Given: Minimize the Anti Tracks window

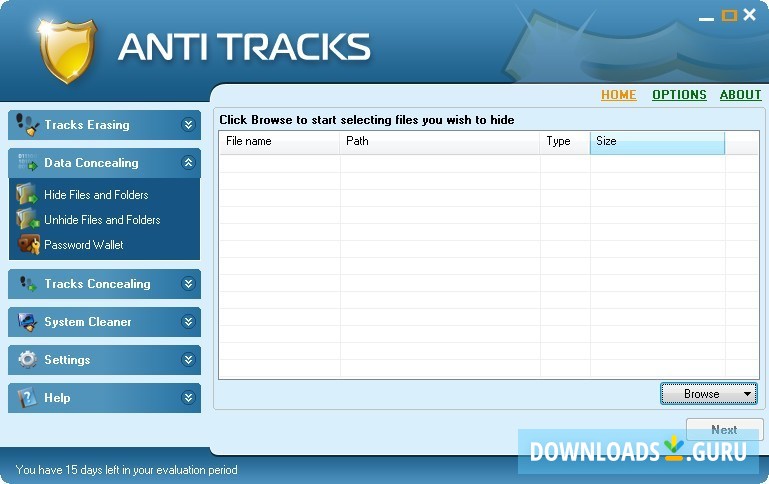Looking at the screenshot, I should pyautogui.click(x=706, y=19).
